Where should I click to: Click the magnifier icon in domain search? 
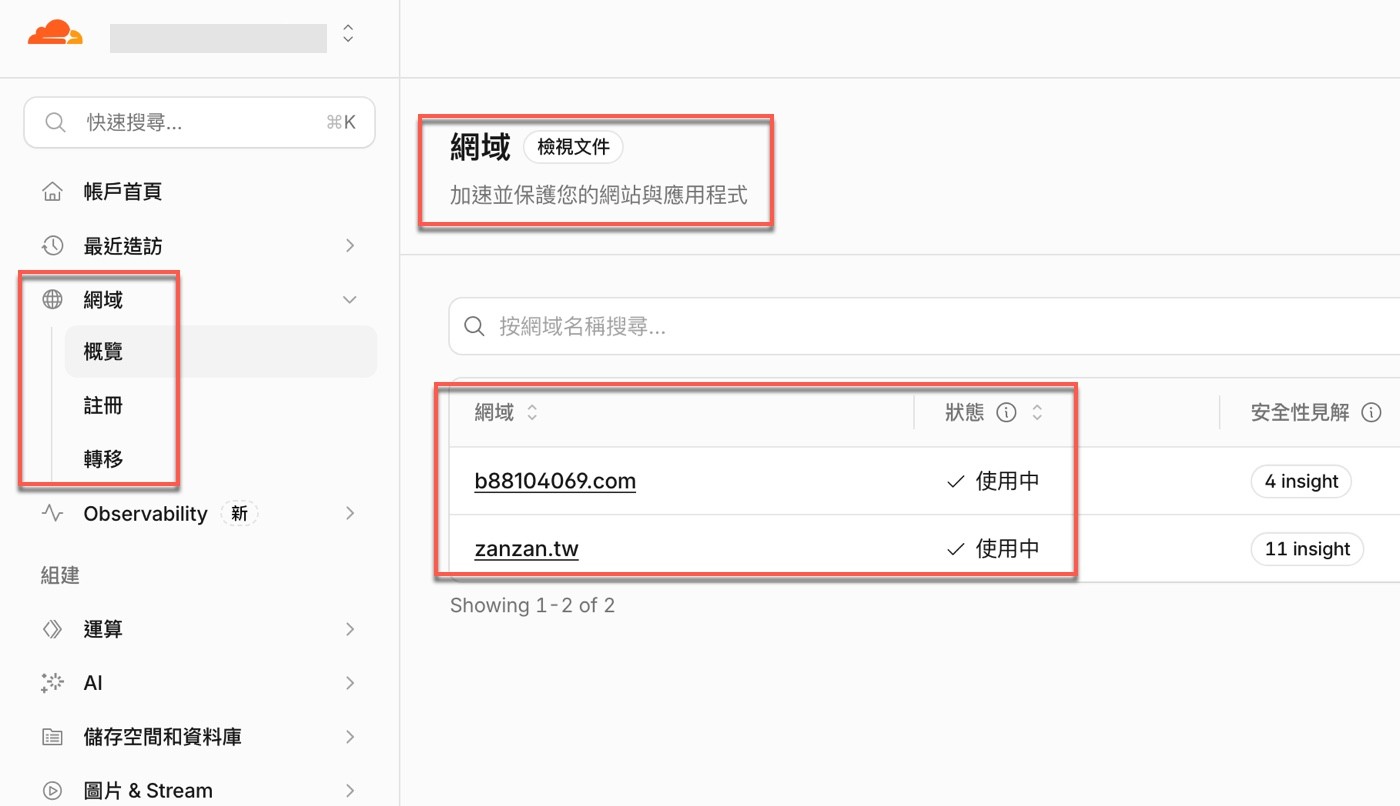point(477,326)
